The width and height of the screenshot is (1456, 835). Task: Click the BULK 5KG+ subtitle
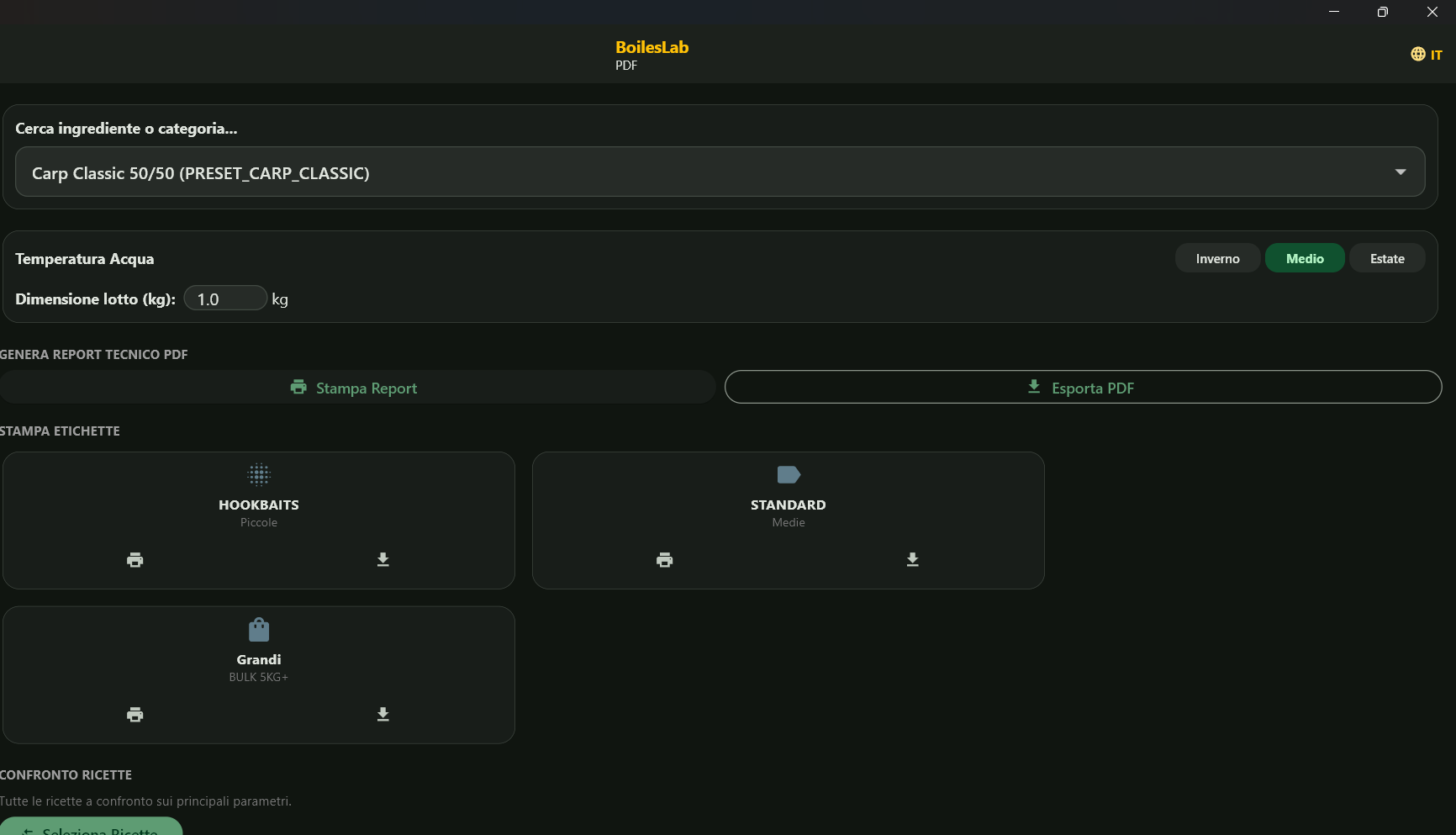tap(259, 677)
